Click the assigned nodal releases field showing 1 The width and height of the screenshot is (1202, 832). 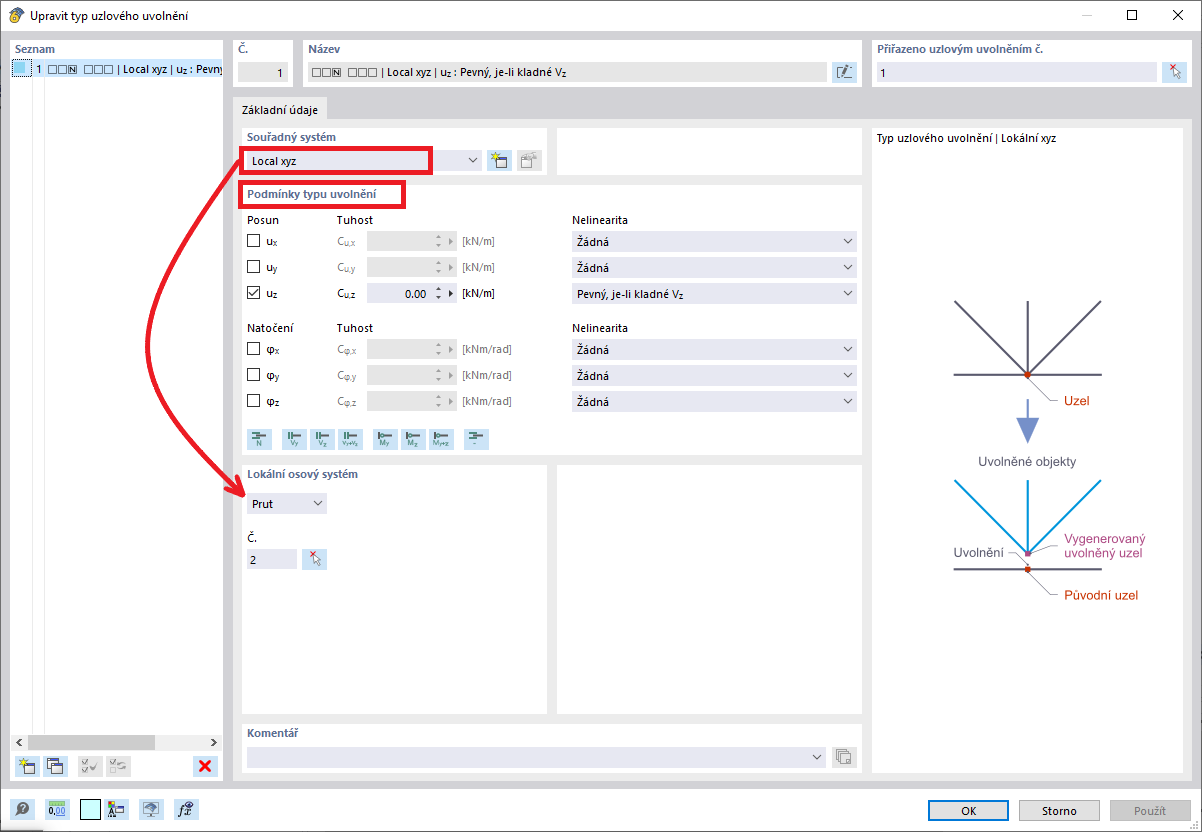click(x=1017, y=72)
